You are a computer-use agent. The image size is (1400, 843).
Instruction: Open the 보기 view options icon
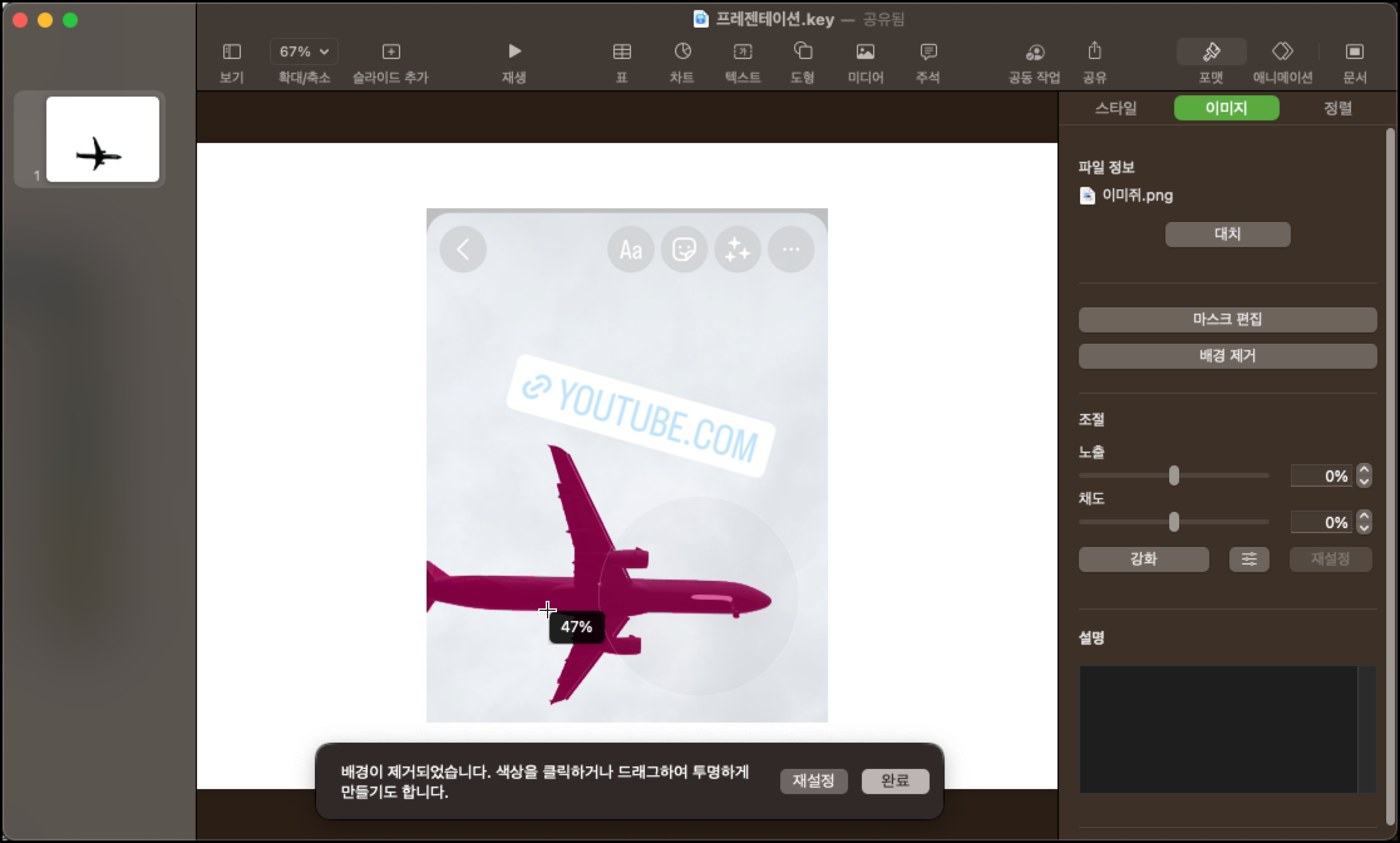(231, 51)
